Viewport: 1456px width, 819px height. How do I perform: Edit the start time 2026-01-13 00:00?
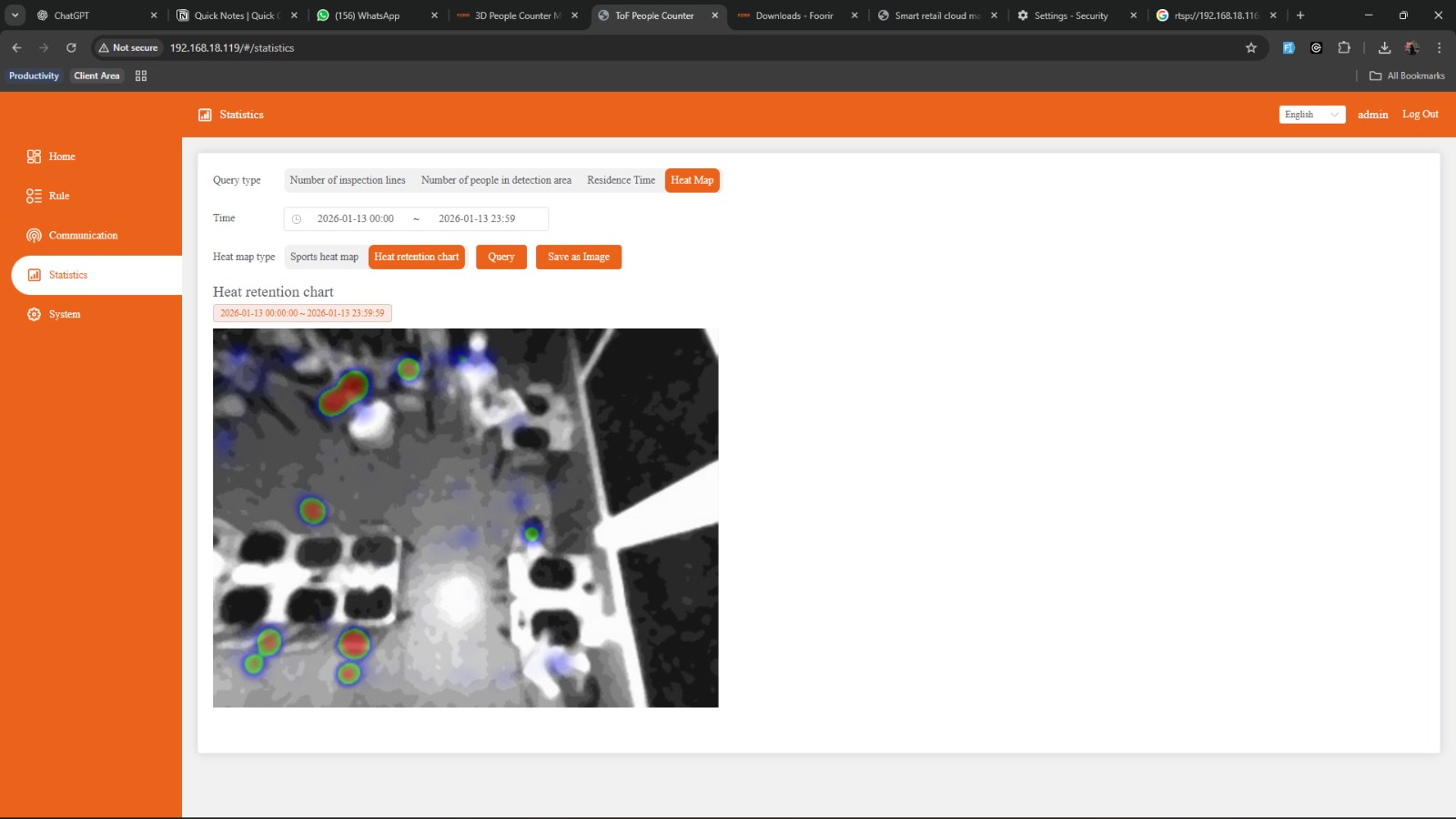[x=355, y=219]
